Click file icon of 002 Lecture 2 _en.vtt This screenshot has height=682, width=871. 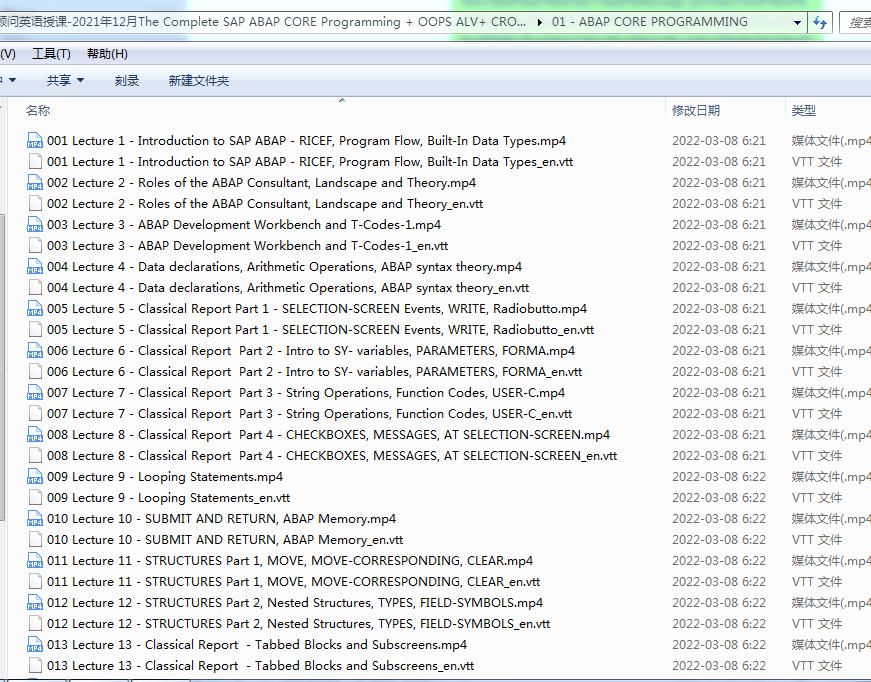(x=35, y=203)
